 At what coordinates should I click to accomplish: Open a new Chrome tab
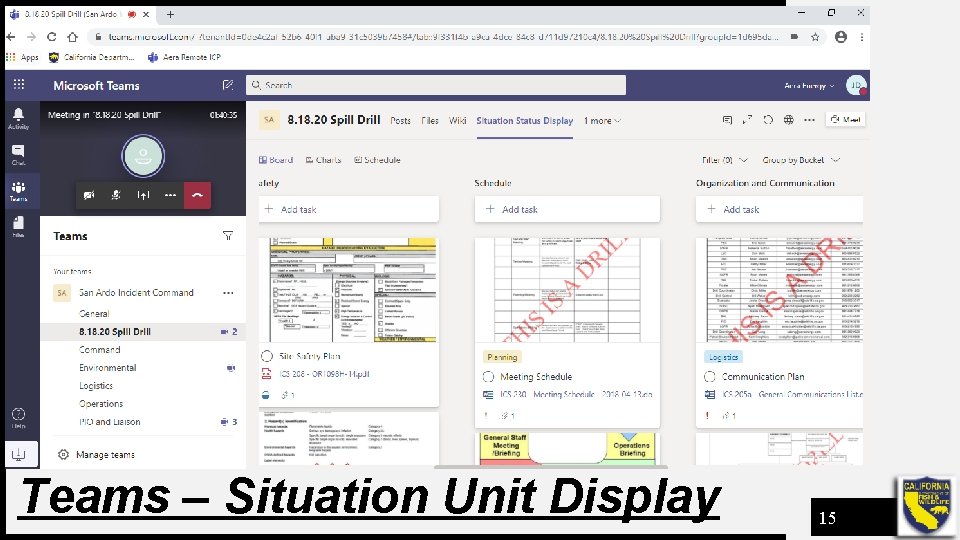tap(170, 13)
